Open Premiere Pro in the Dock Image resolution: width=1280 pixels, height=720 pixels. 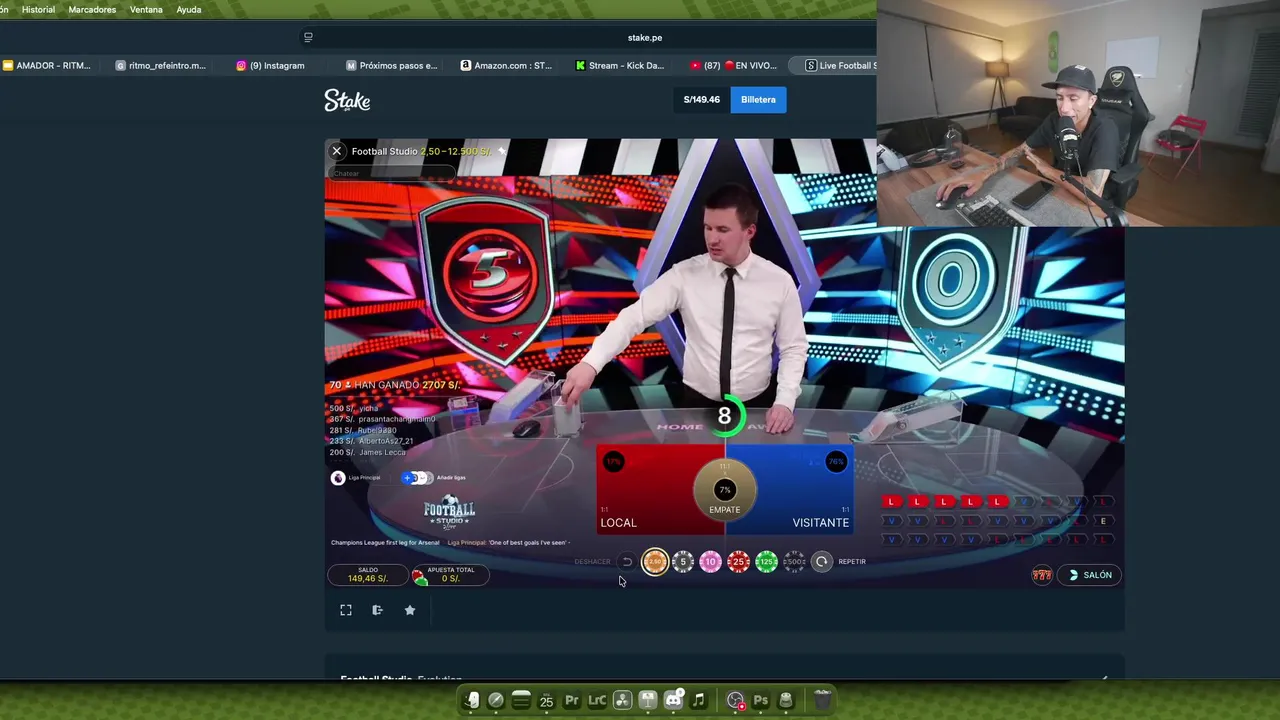pos(571,701)
